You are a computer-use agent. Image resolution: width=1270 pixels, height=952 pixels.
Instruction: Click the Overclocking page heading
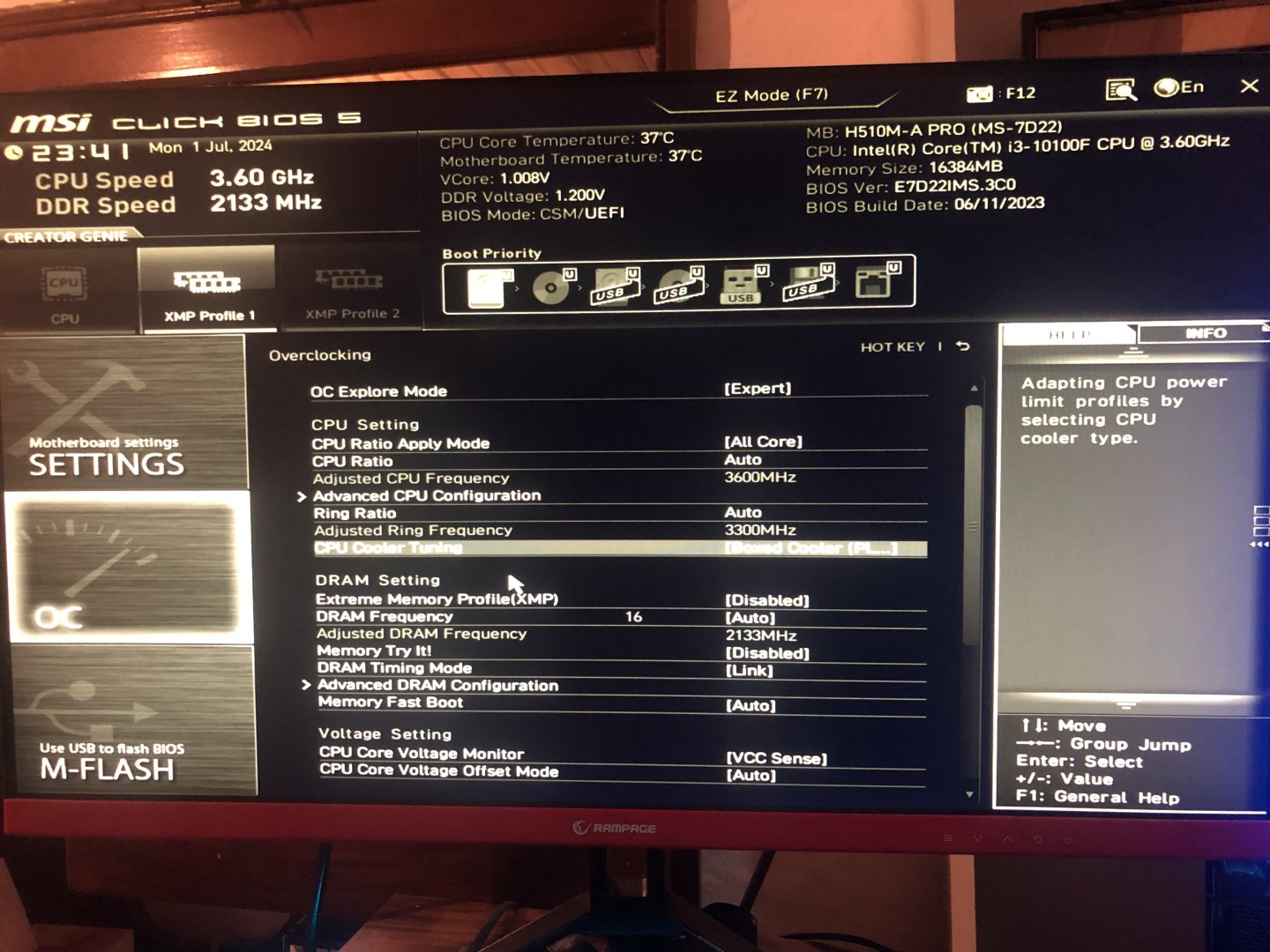[x=320, y=355]
